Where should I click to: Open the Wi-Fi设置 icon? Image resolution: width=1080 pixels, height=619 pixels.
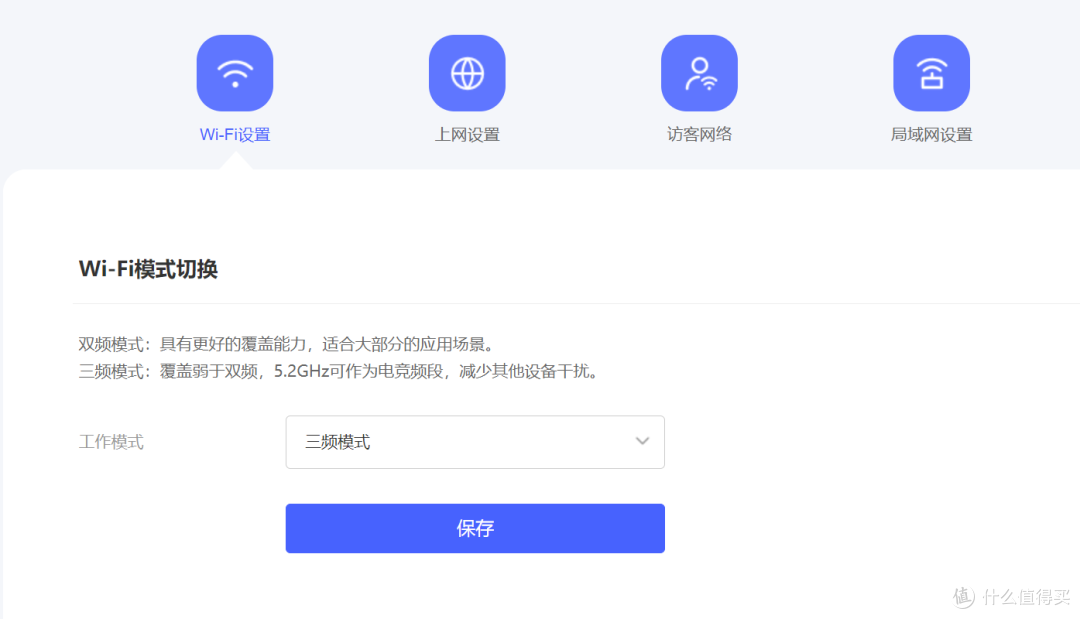point(235,73)
